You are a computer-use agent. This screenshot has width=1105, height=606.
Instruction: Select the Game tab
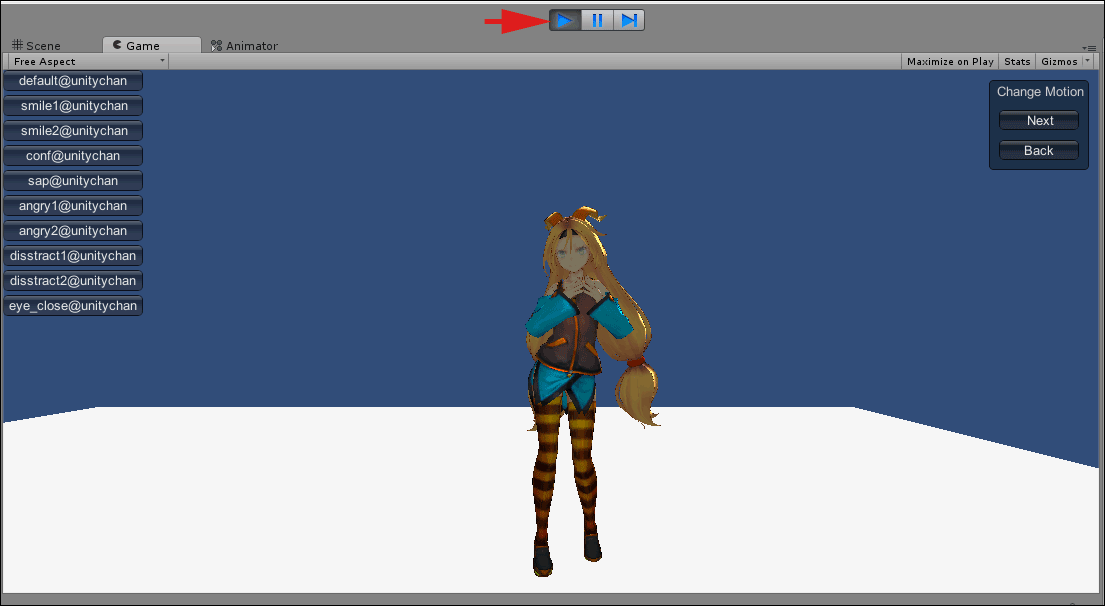pyautogui.click(x=152, y=46)
